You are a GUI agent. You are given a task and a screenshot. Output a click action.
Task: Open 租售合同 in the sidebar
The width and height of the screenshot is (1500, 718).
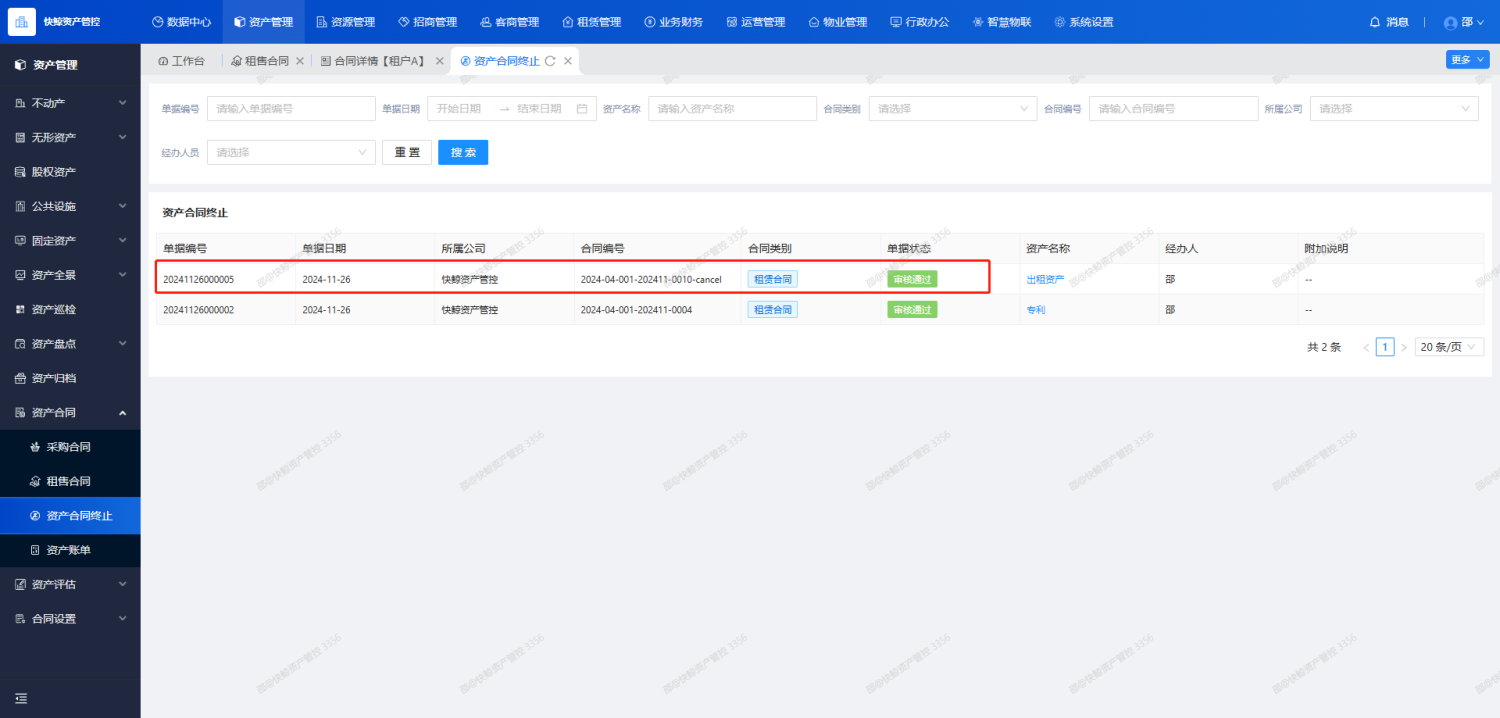tap(70, 481)
